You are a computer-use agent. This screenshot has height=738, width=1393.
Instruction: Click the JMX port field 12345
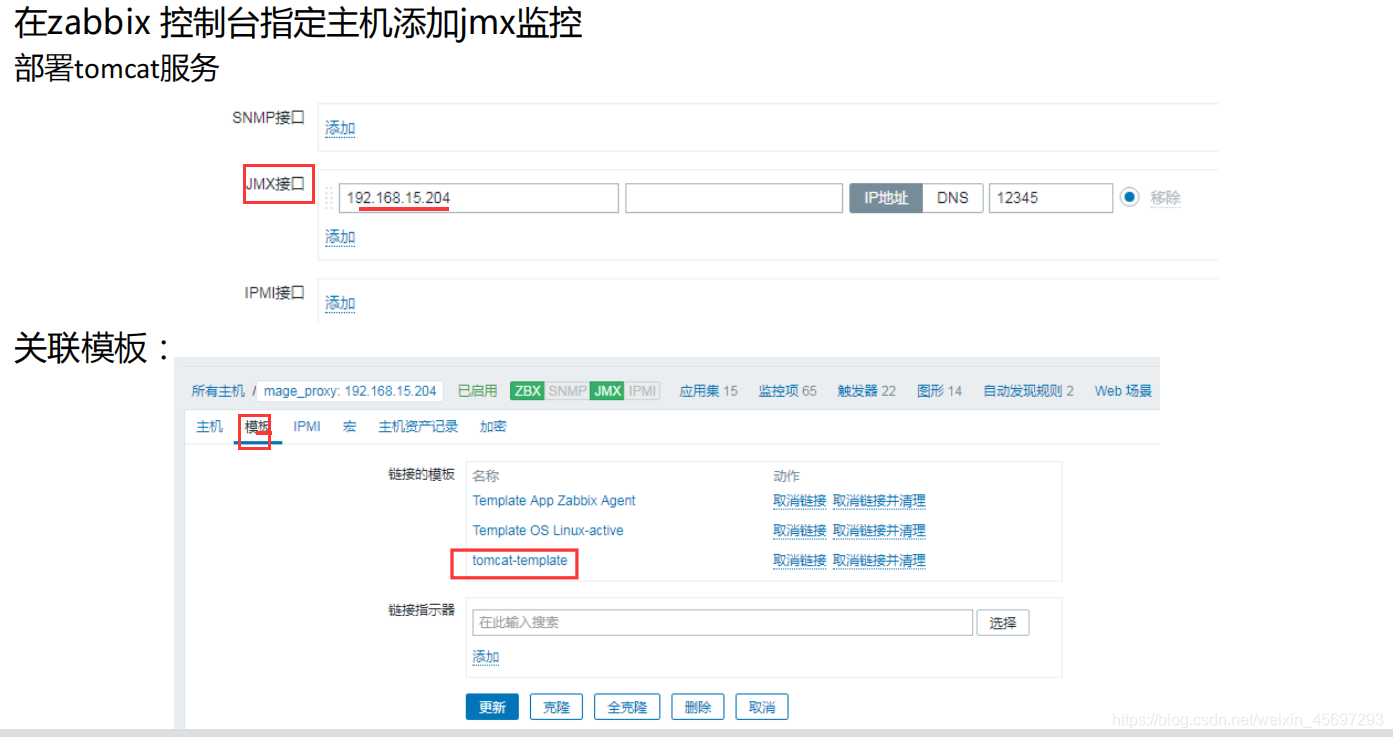click(1051, 198)
